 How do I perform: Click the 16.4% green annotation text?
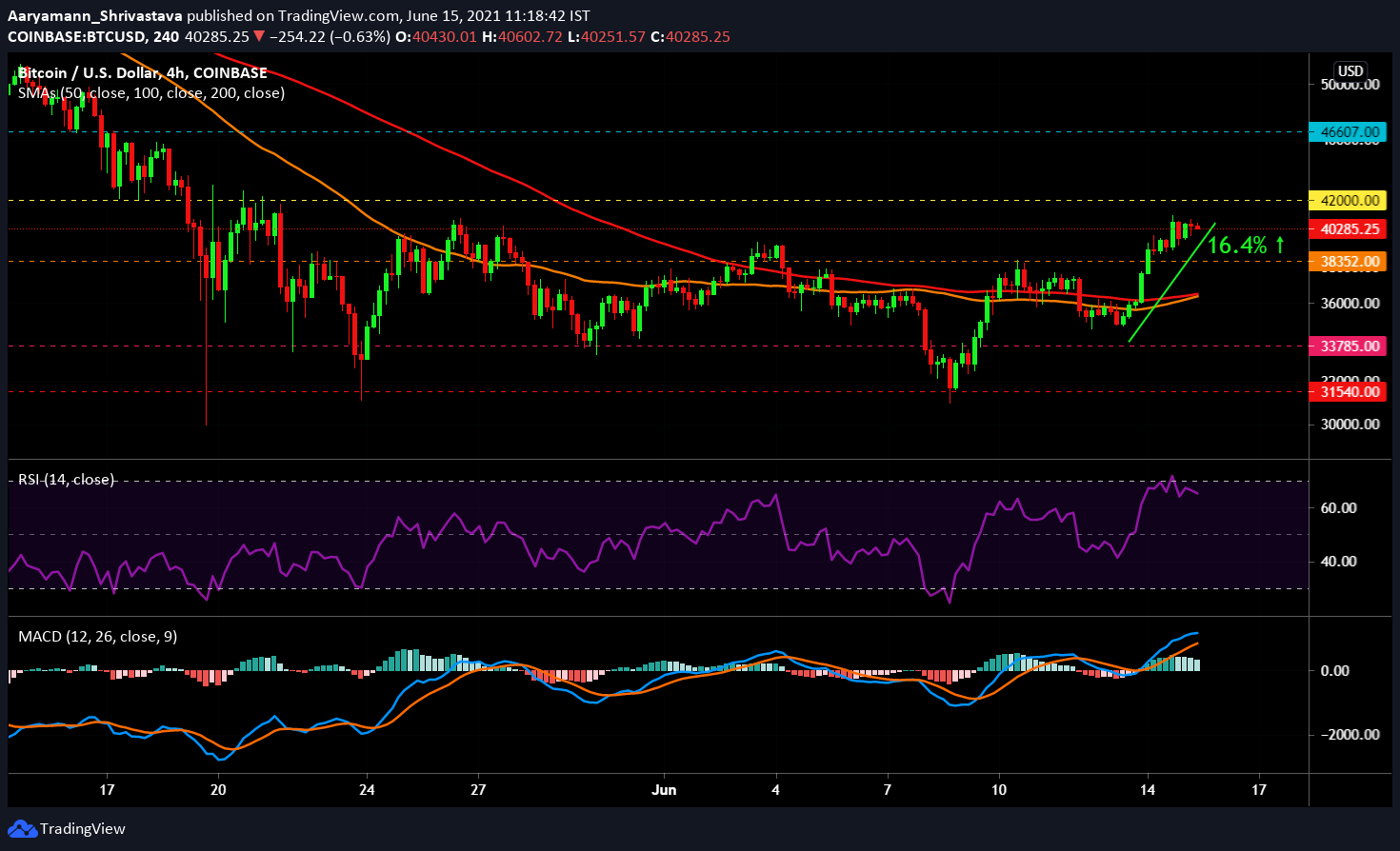1237,246
